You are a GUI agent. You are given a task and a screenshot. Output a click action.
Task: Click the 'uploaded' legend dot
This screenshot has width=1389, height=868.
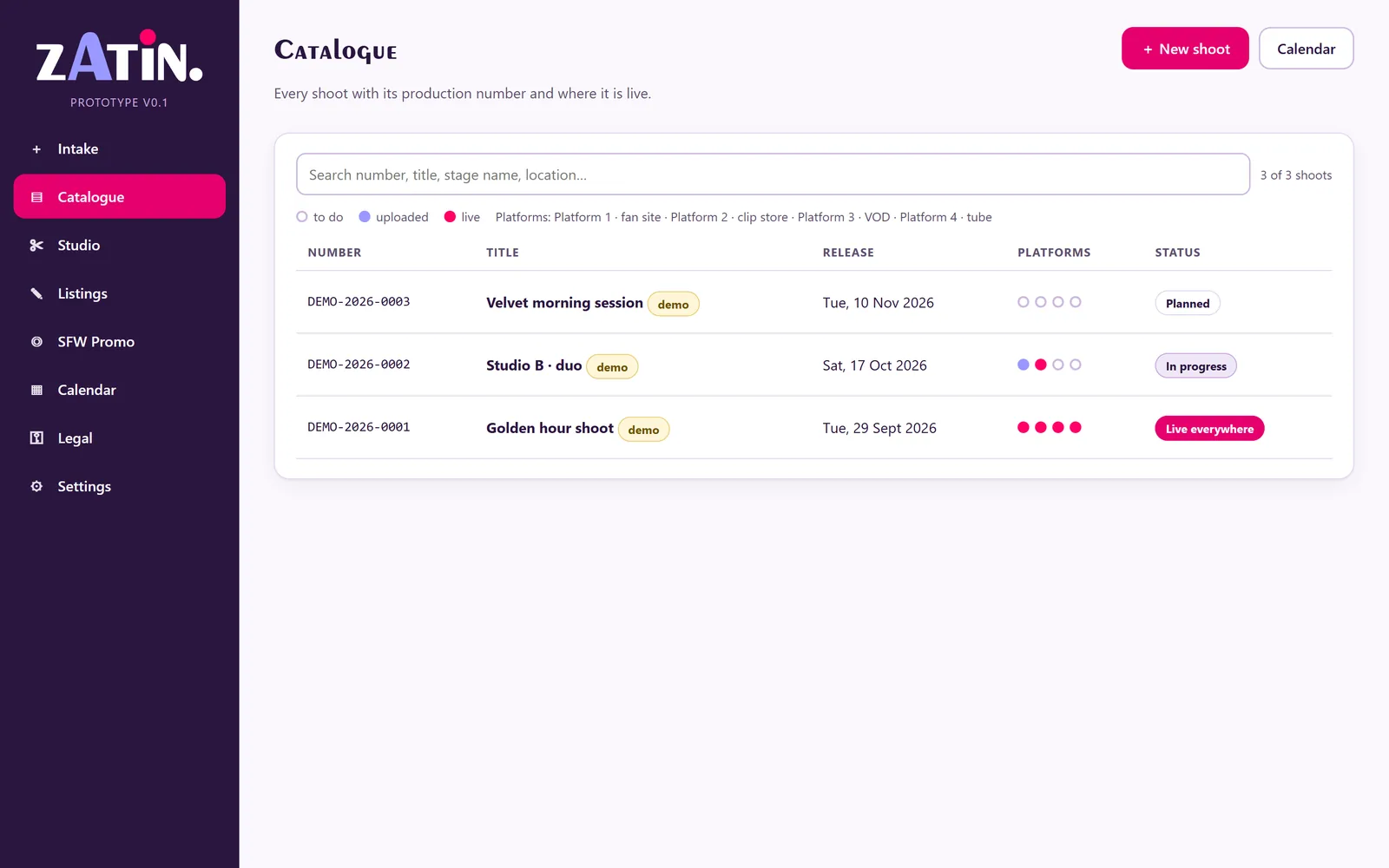[x=365, y=217]
